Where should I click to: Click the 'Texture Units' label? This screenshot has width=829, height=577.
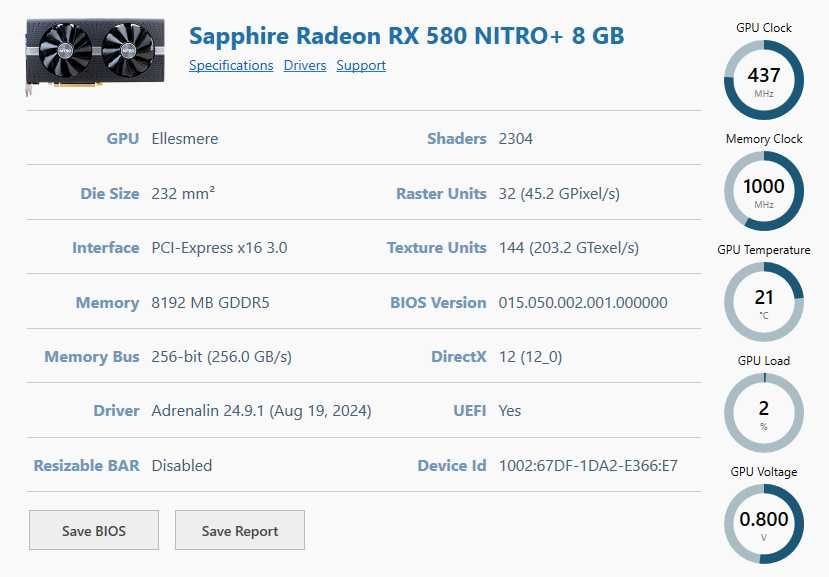pos(437,248)
